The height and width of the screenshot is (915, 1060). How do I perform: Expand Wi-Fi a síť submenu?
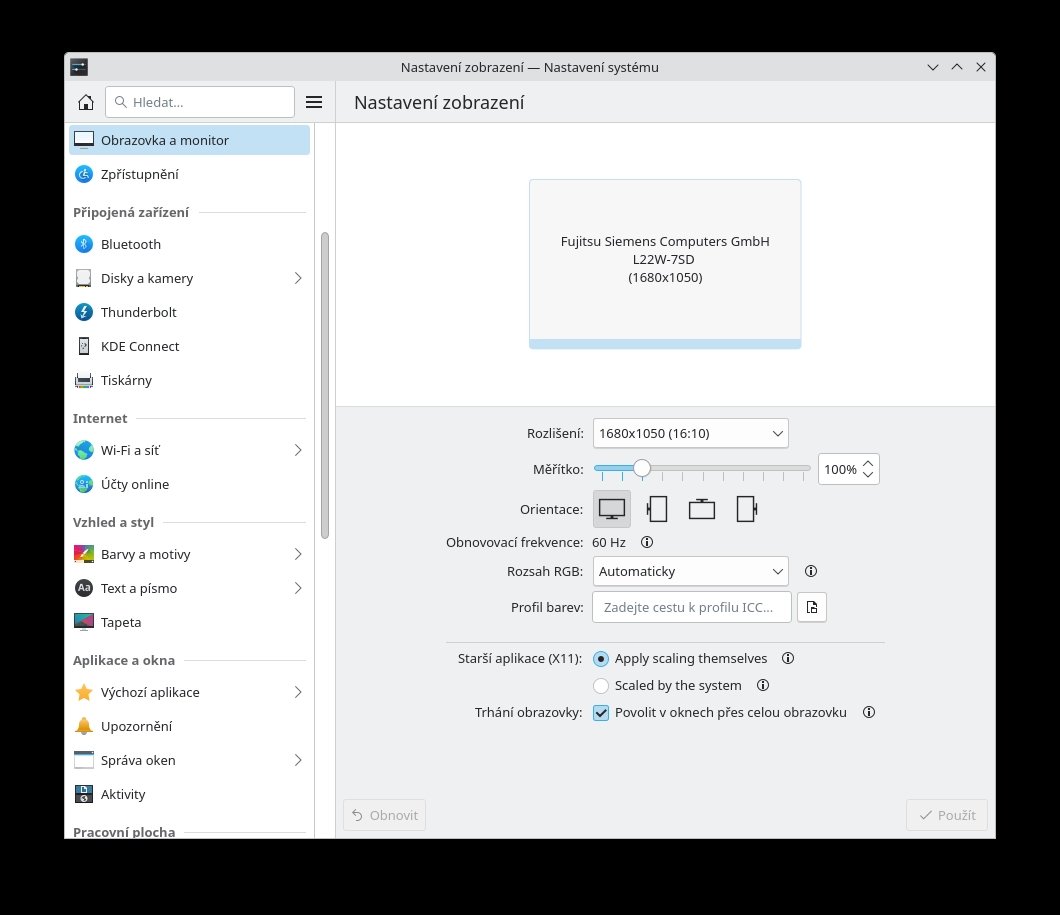[298, 450]
